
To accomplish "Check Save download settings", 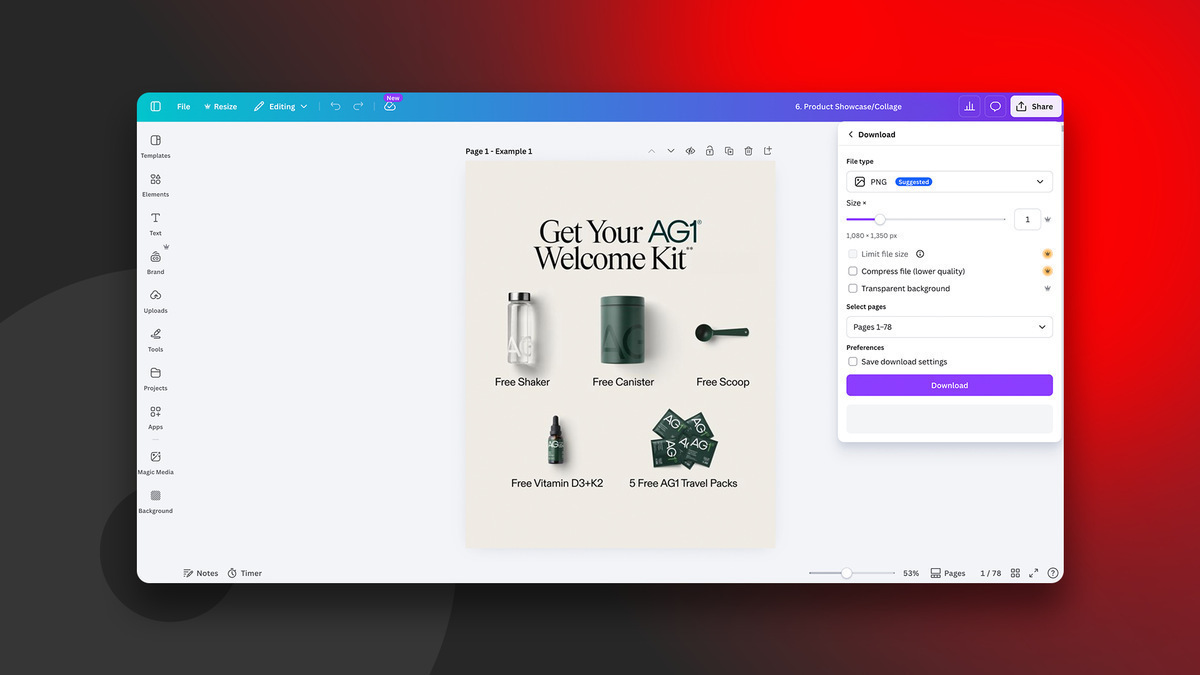I will coord(853,362).
